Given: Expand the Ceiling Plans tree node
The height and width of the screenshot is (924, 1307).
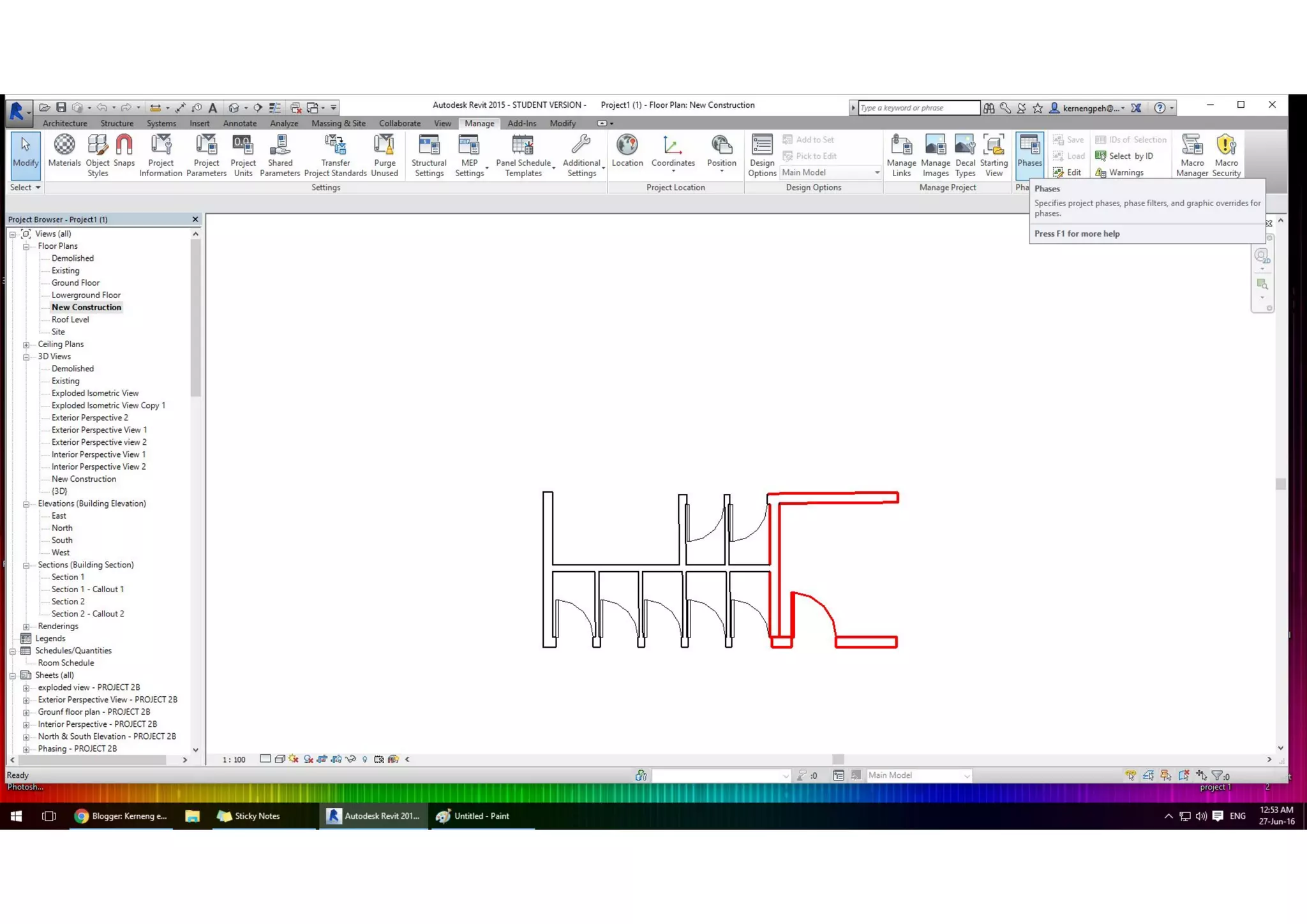Looking at the screenshot, I should coord(26,345).
